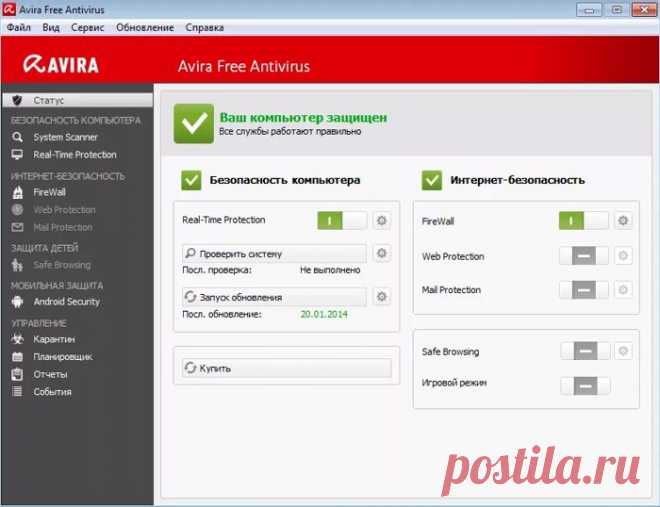This screenshot has height=507, width=660.
Task: Click the Не выполнено scan status
Action: 330,270
